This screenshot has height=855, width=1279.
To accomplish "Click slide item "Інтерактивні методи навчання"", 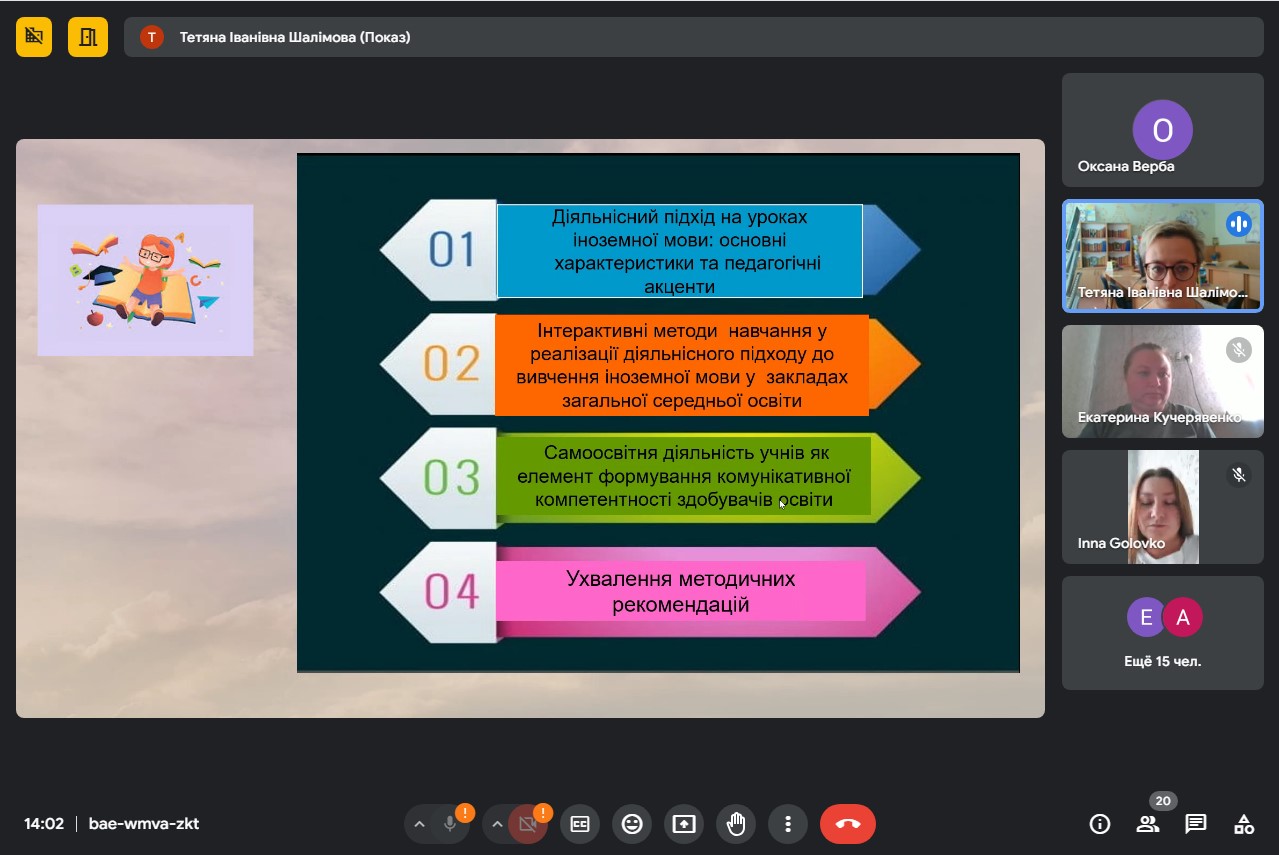I will tap(682, 365).
